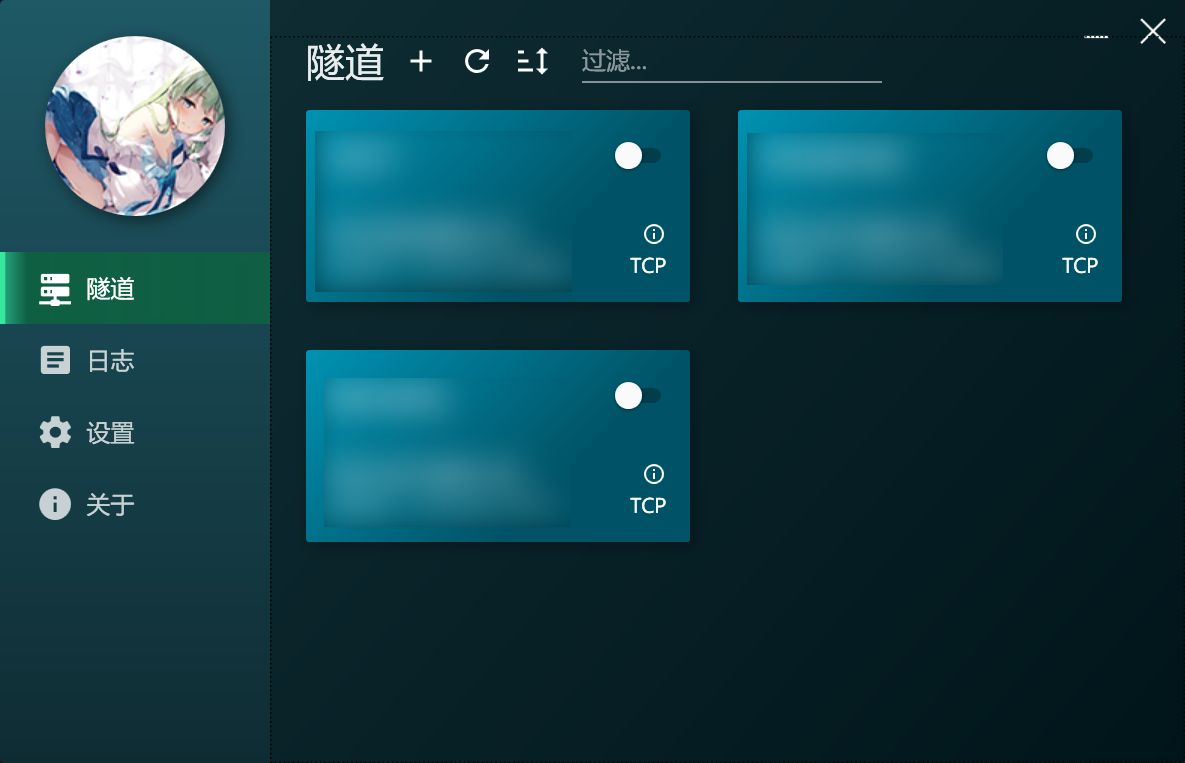
Task: Select the 隧道 sidebar item
Action: pos(135,288)
